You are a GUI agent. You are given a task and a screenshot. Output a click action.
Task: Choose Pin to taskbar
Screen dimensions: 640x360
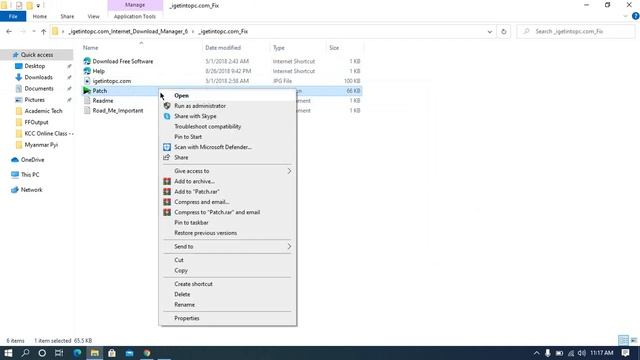point(227,222)
